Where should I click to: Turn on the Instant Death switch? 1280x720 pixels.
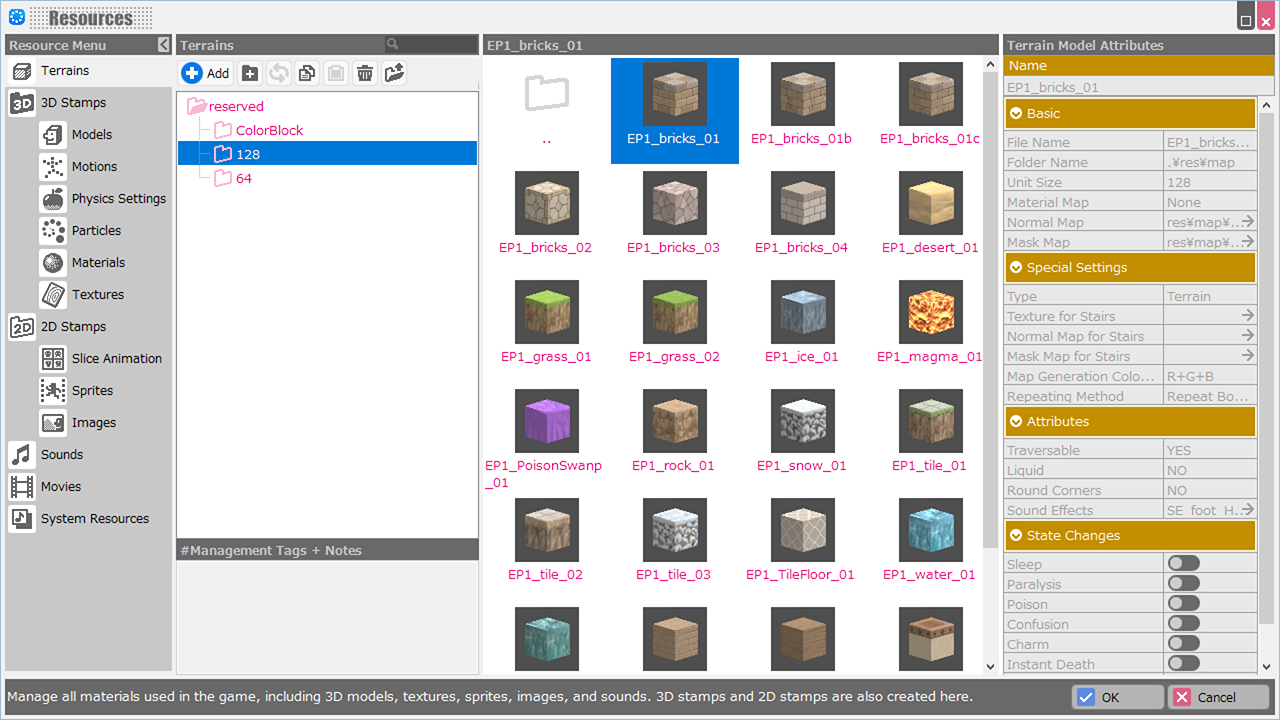(x=1183, y=664)
